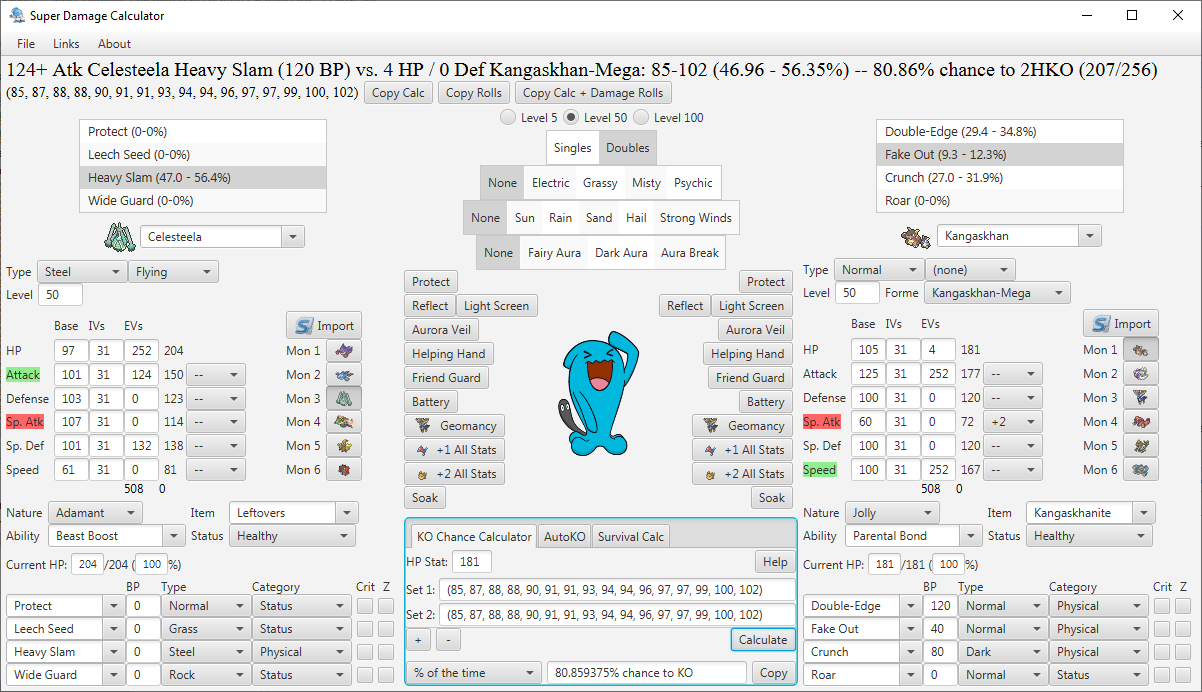The height and width of the screenshot is (692, 1202).
Task: Add a set with the + button
Action: click(x=417, y=640)
